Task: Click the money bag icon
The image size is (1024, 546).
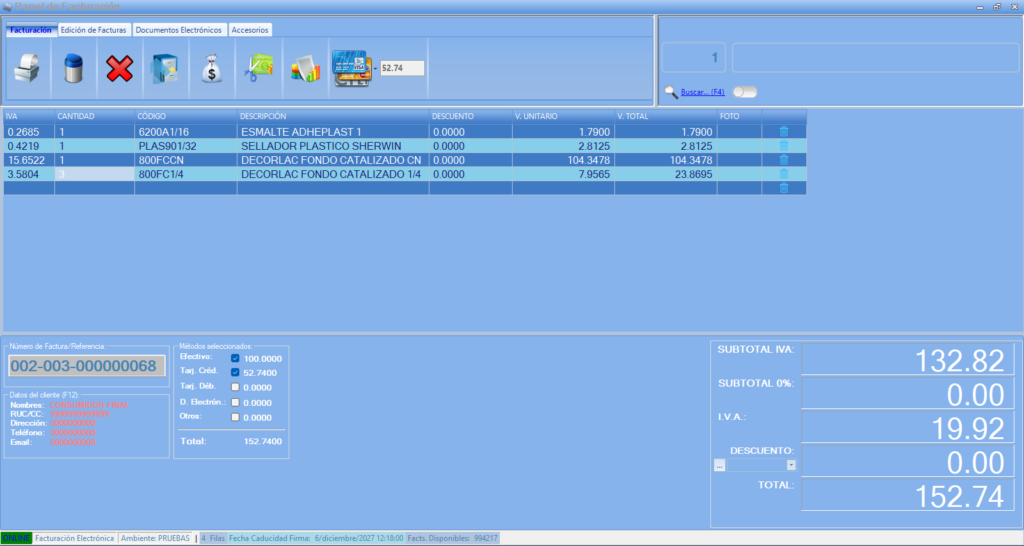Action: coord(212,68)
